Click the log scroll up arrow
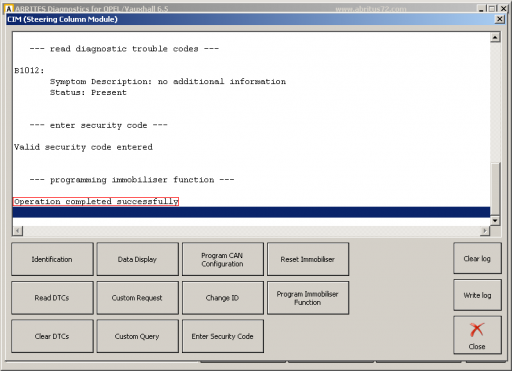512x371 pixels. [495, 37]
